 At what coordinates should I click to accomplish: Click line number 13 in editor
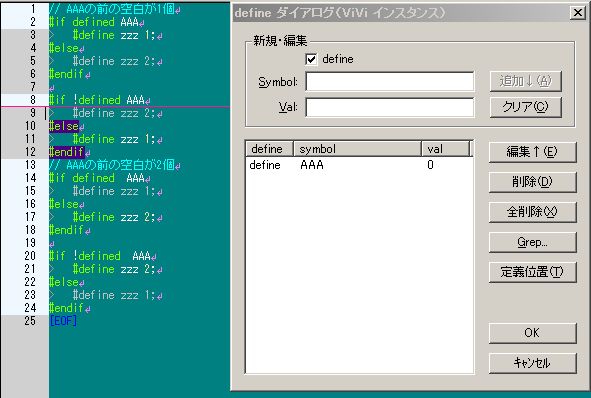tap(30, 165)
